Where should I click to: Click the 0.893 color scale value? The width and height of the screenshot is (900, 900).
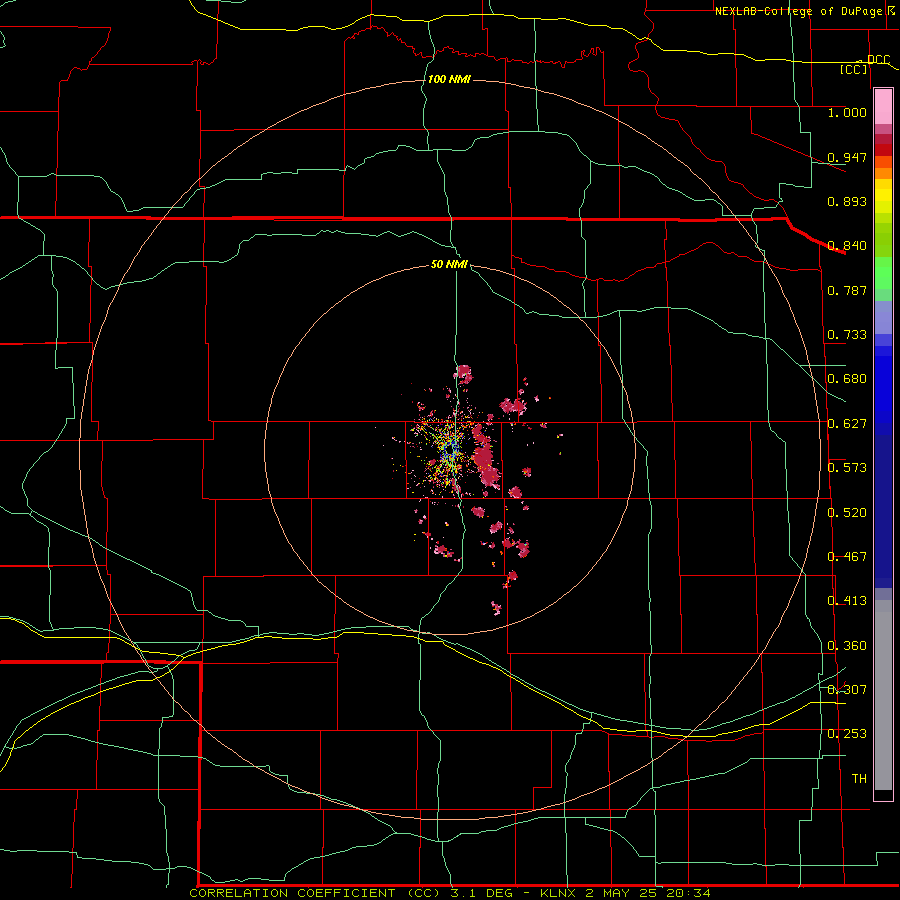(847, 201)
